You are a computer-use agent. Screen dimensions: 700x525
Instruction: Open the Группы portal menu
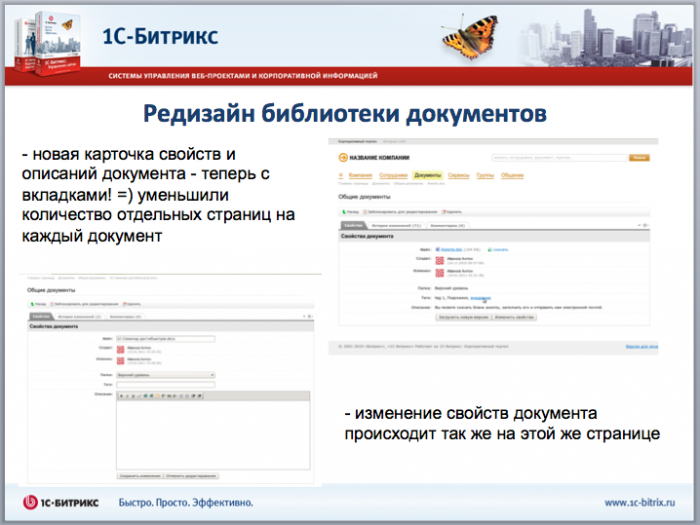485,175
